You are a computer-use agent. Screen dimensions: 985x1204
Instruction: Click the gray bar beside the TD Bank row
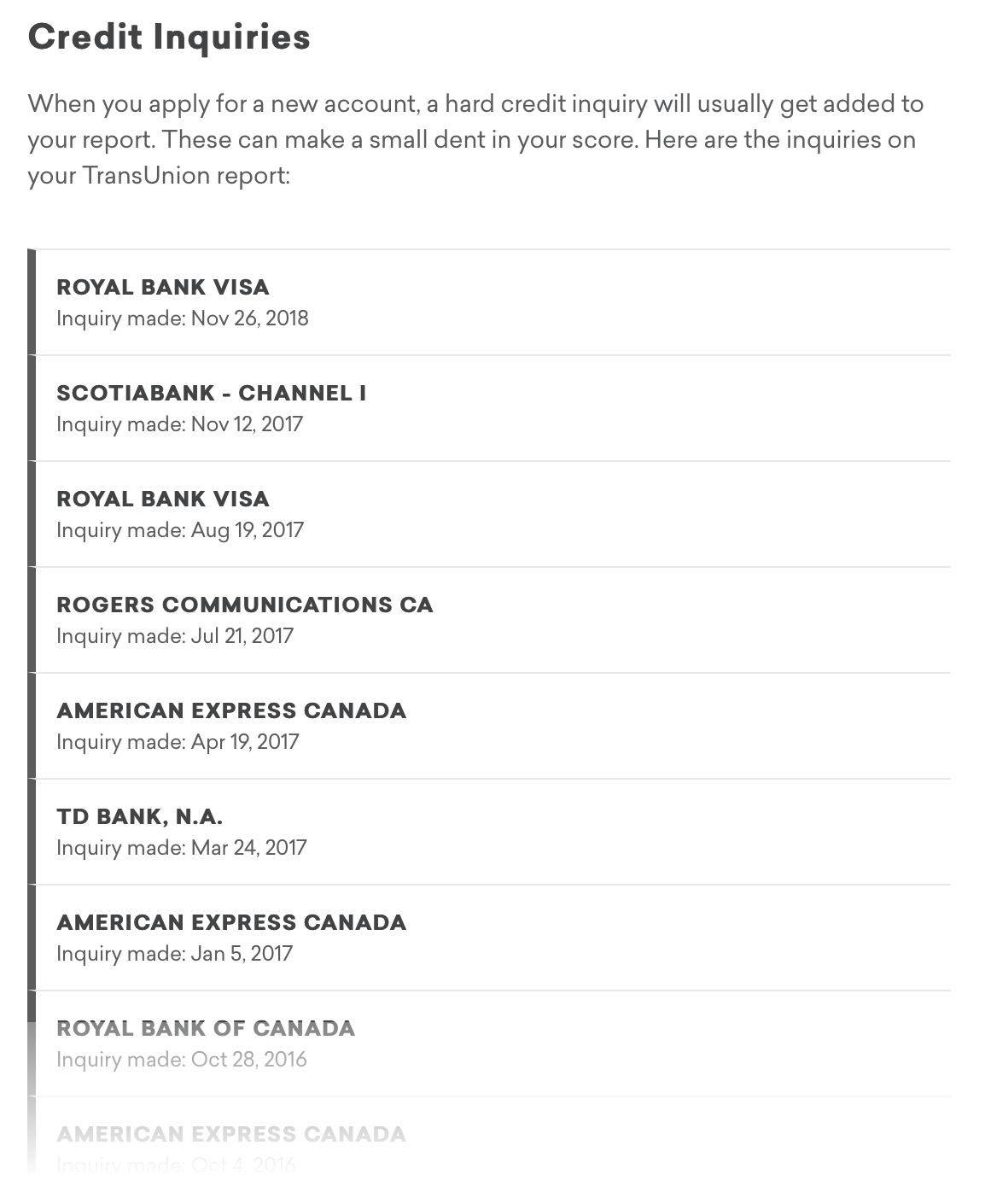point(32,832)
